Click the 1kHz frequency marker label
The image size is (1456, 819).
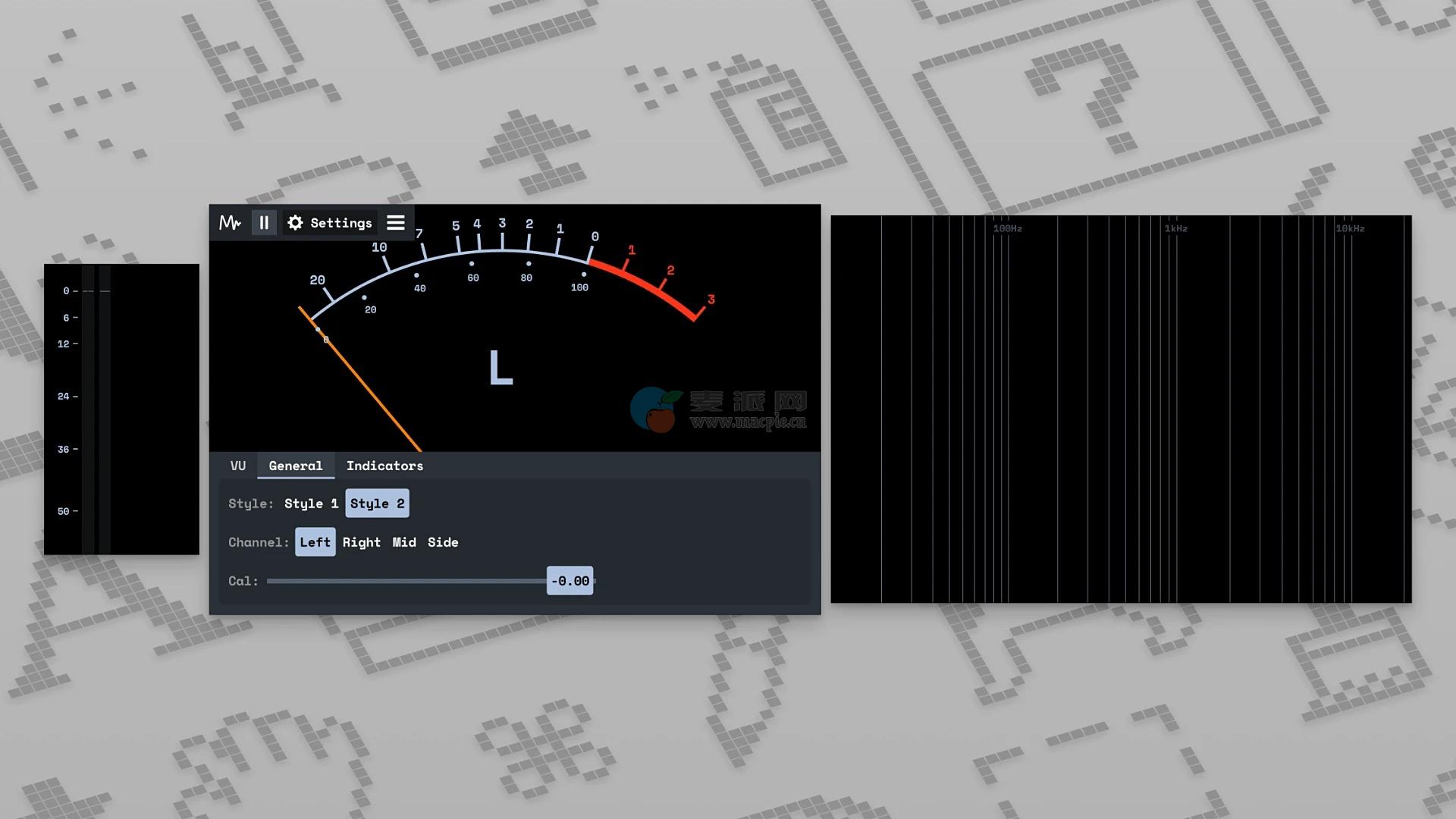(1175, 228)
